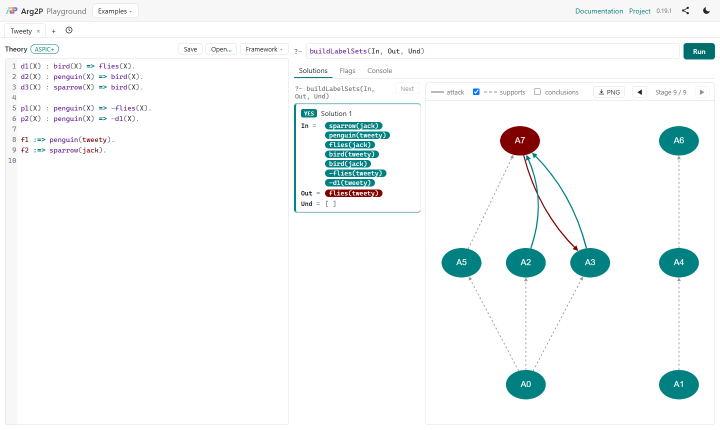Screen dimensions: 720x430
Task: Click the Next solution button
Action: click(407, 89)
